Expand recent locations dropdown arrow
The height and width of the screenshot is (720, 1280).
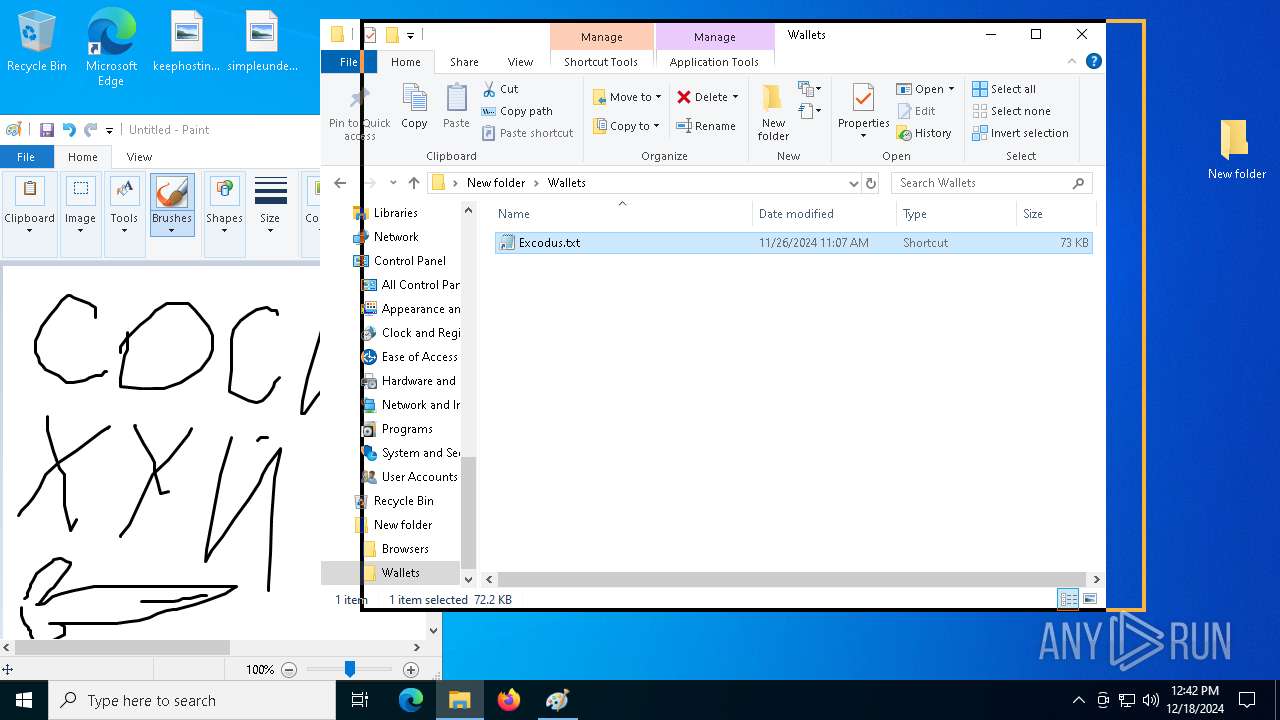point(393,183)
